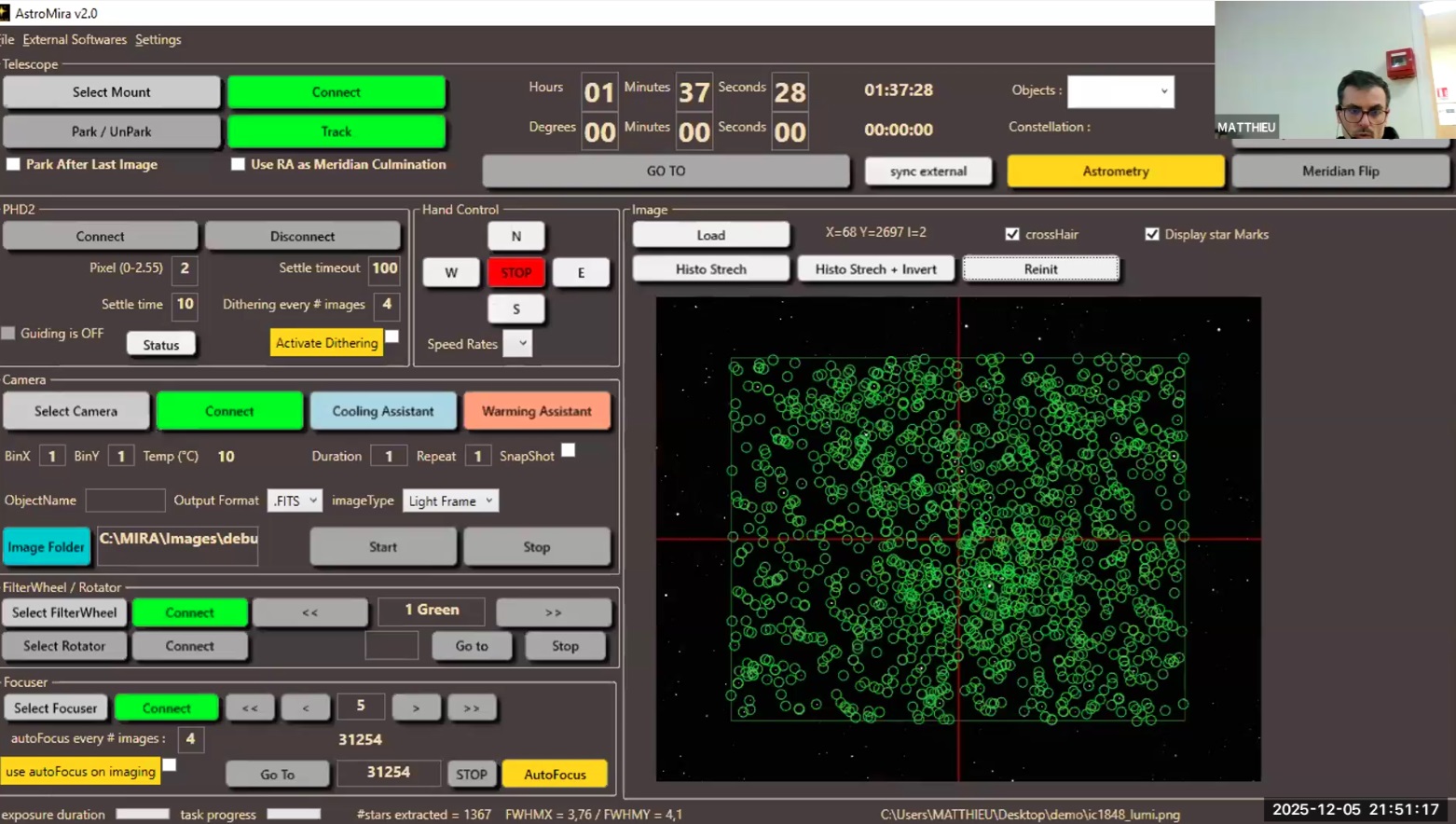This screenshot has width=1456, height=824.
Task: Uncheck the crossHair checkbox
Action: click(x=1012, y=234)
